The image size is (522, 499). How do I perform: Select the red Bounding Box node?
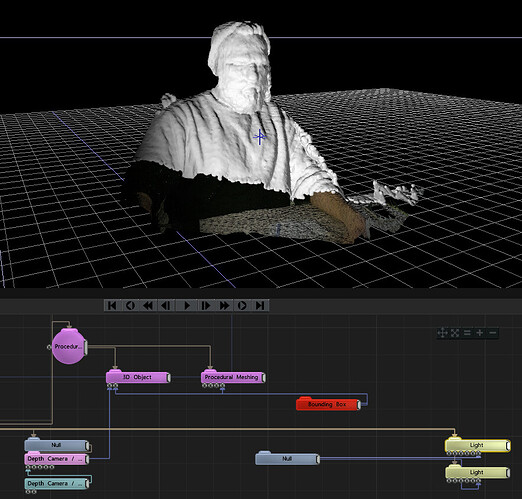coord(327,404)
